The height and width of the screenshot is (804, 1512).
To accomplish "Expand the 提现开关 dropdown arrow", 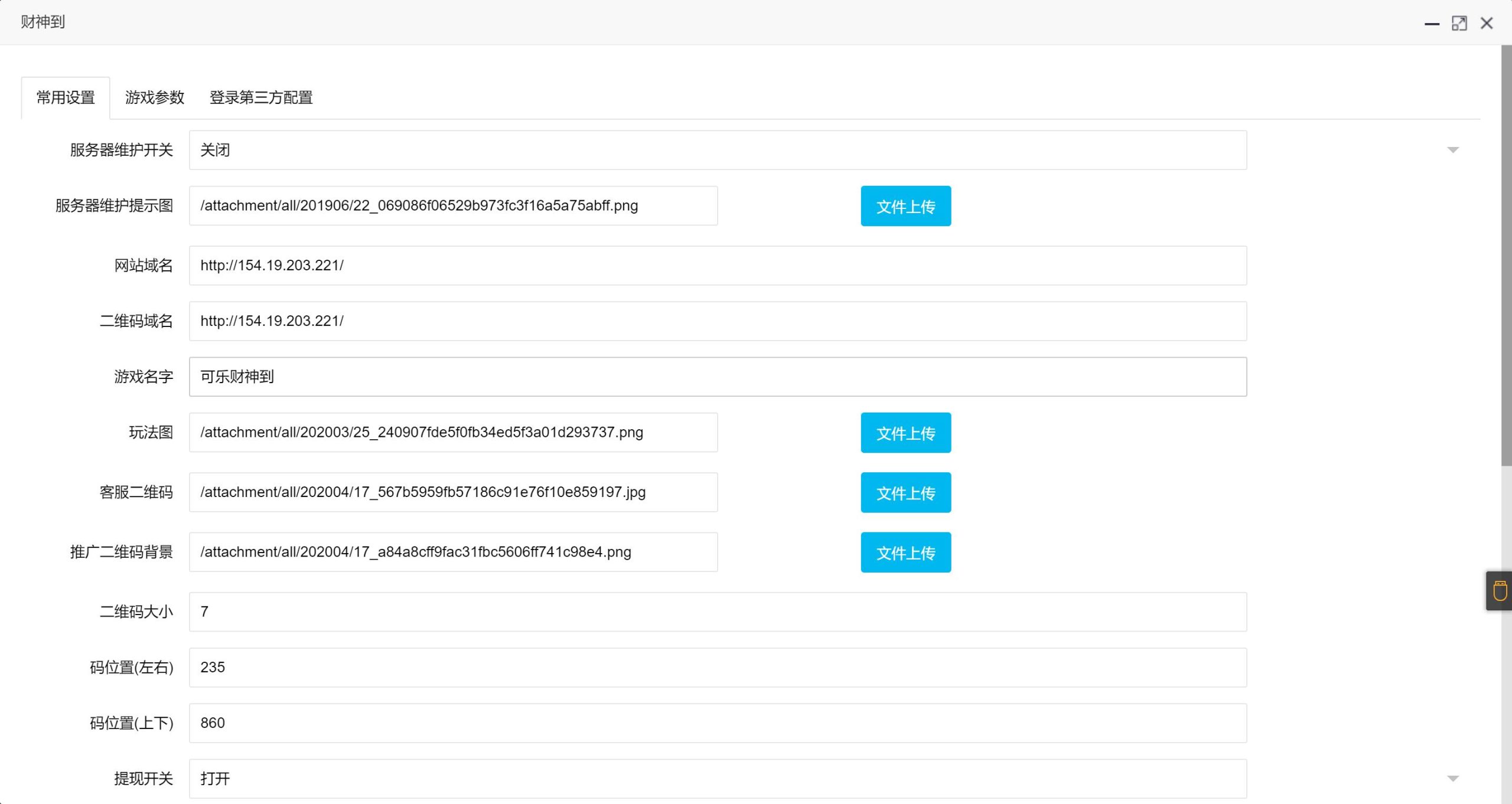I will (x=1452, y=779).
